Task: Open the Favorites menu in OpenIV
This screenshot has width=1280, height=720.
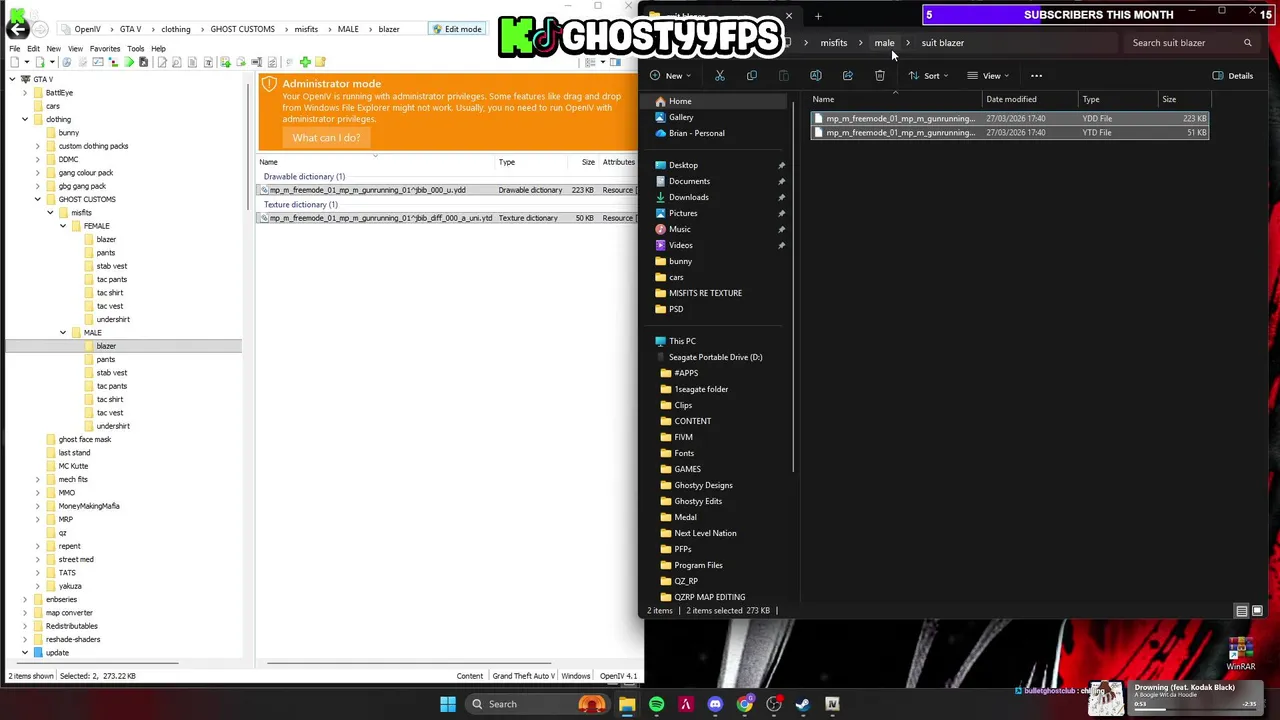Action: pos(104,48)
